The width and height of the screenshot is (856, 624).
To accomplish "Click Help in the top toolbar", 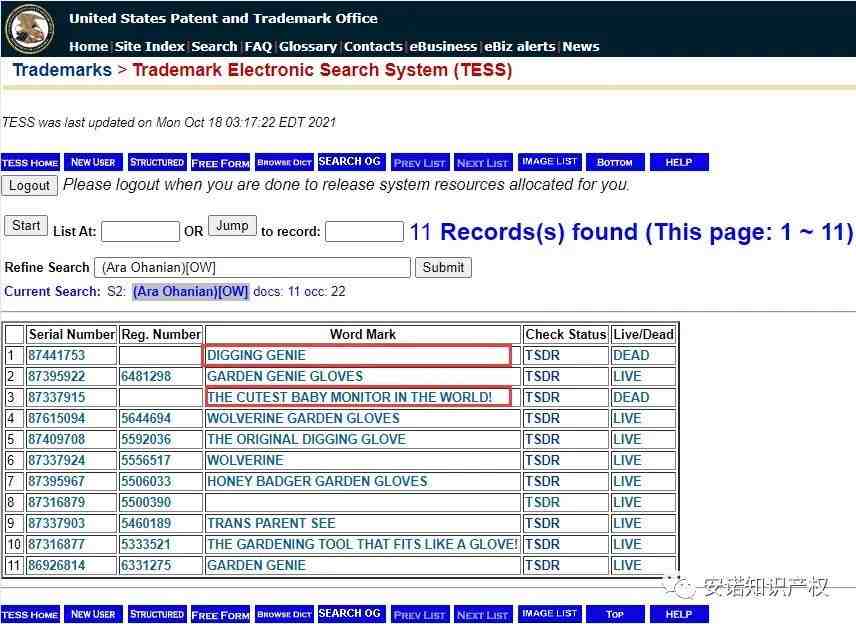I will [x=679, y=162].
